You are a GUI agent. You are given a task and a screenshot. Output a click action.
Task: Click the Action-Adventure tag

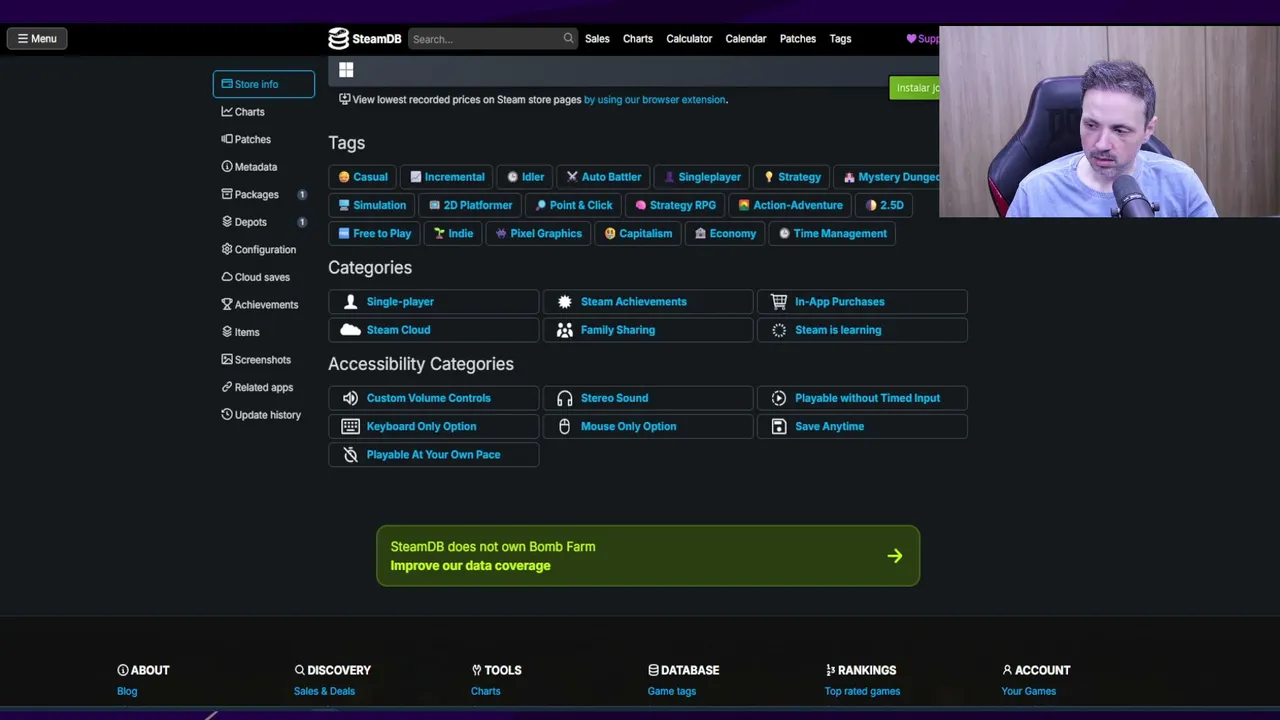790,205
